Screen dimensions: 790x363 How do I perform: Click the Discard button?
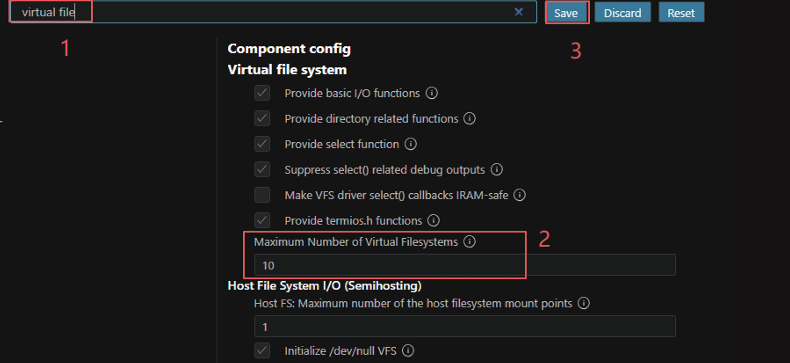[x=623, y=13]
